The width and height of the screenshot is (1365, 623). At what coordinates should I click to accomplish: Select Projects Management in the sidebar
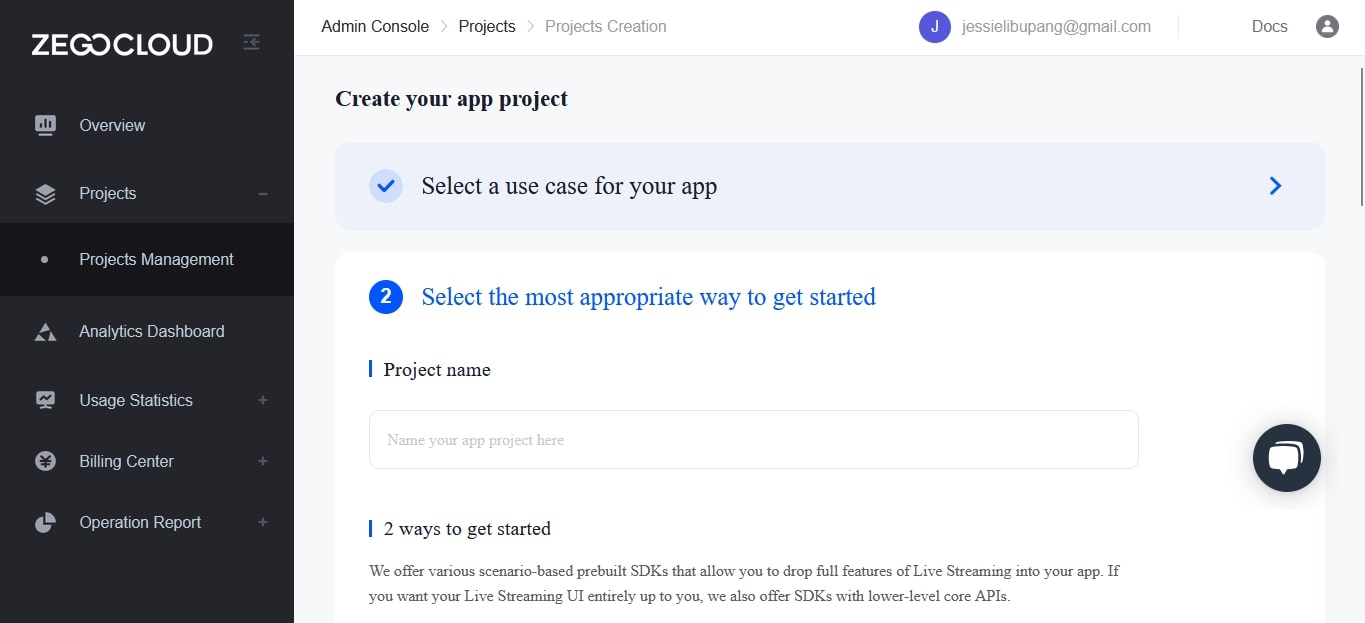[x=156, y=258]
